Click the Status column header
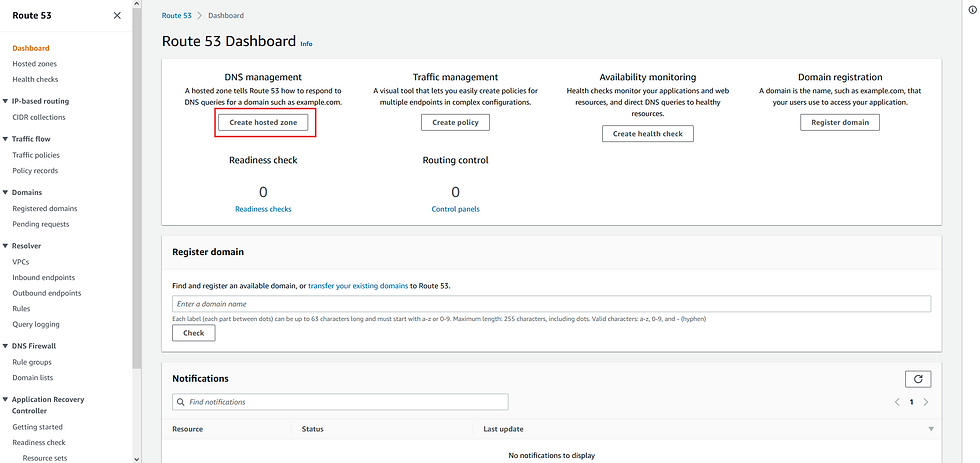 [312, 429]
